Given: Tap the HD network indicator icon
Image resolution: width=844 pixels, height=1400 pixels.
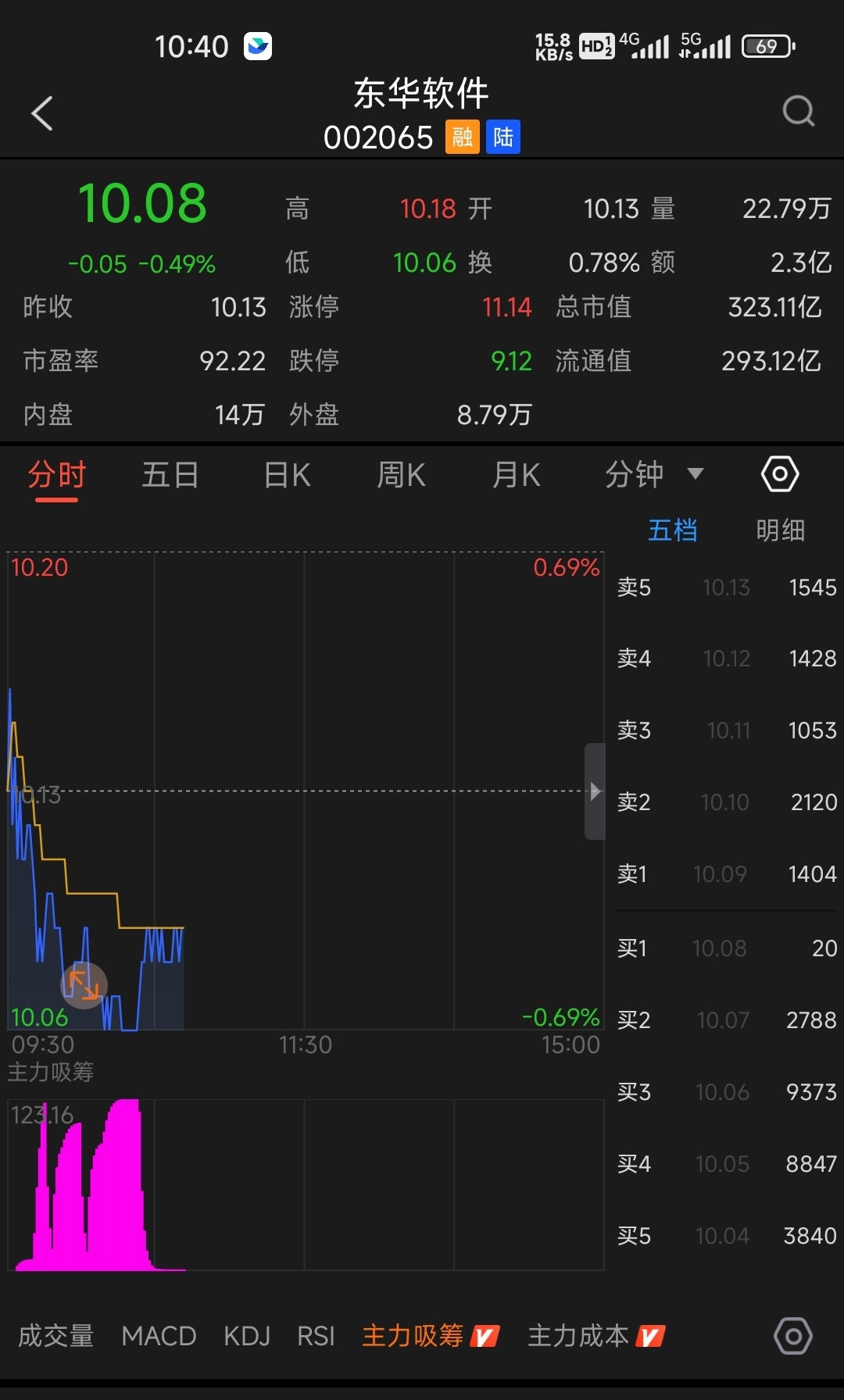Looking at the screenshot, I should (x=596, y=46).
